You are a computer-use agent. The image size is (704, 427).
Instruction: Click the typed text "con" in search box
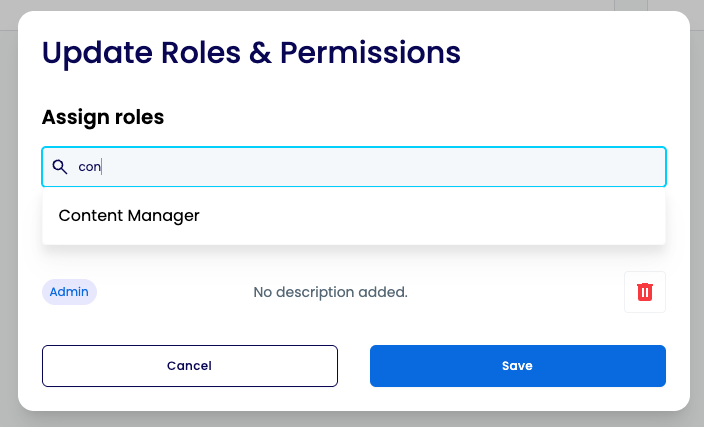pyautogui.click(x=89, y=167)
